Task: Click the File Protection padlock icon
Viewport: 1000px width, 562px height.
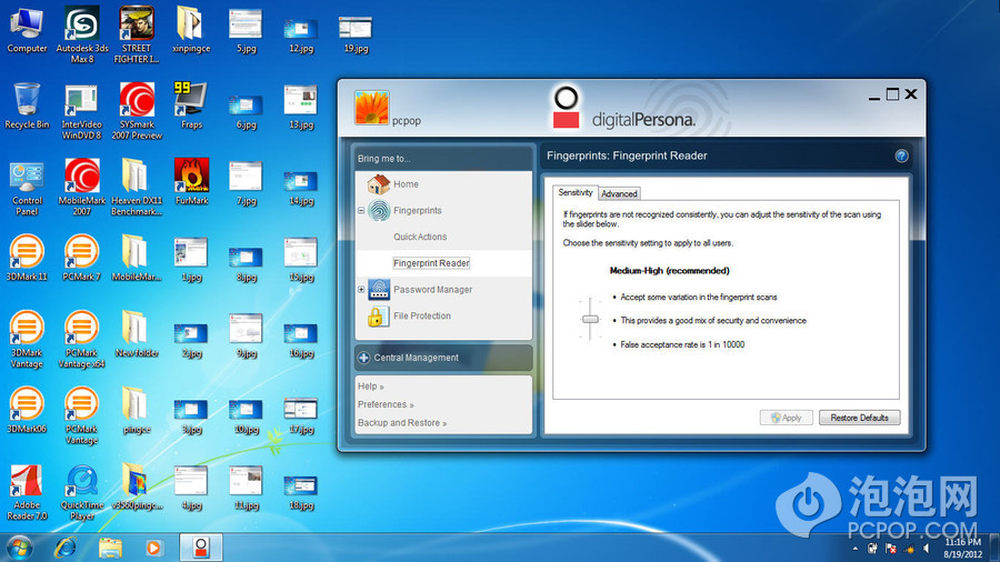Action: pos(376,316)
